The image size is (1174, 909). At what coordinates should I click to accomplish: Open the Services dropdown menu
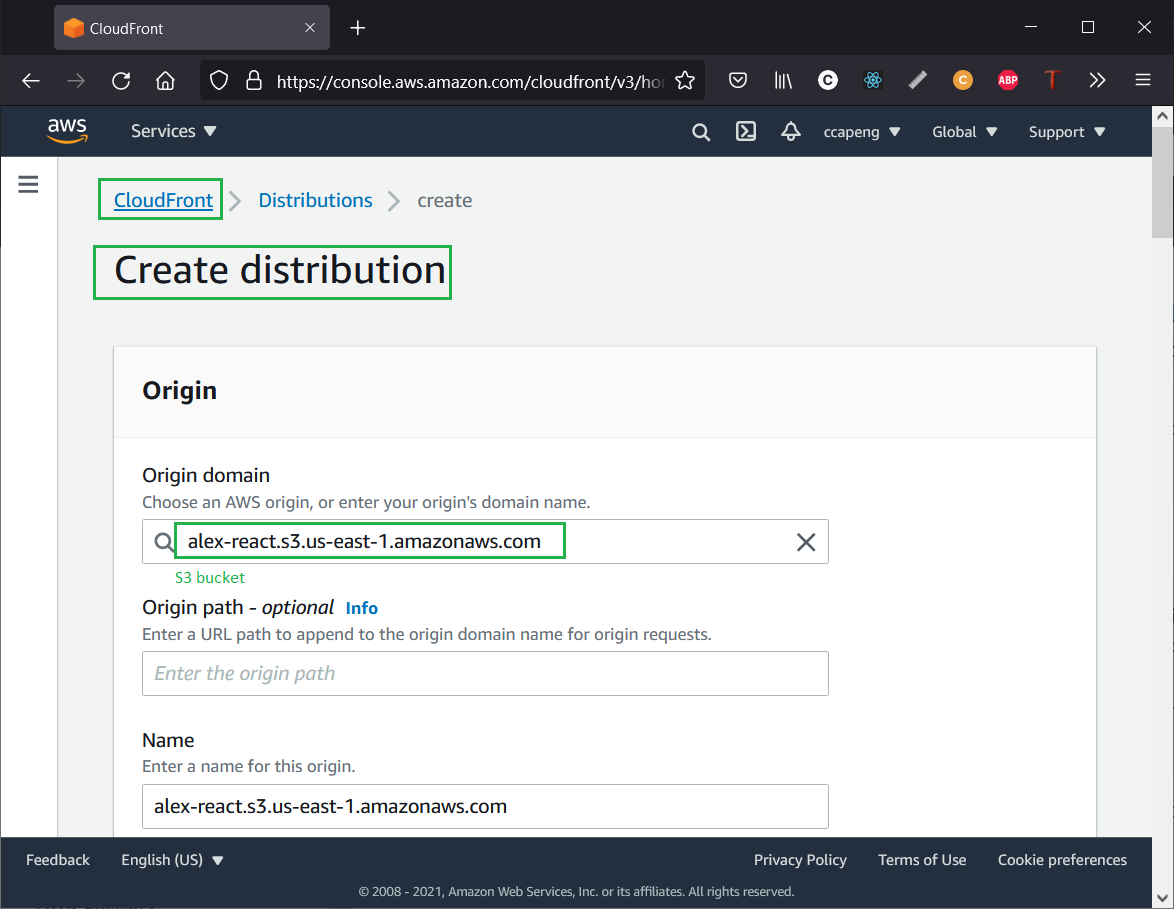click(174, 131)
